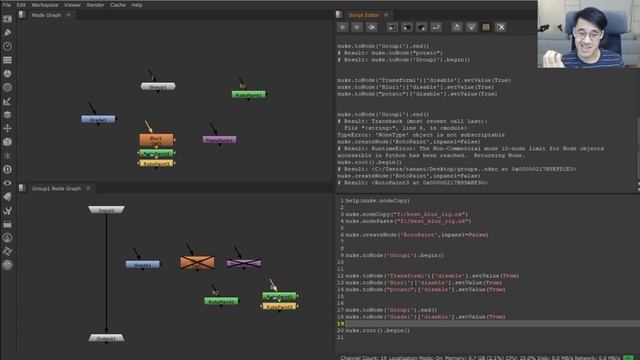
Task: Open the File menu
Action: coord(7,5)
